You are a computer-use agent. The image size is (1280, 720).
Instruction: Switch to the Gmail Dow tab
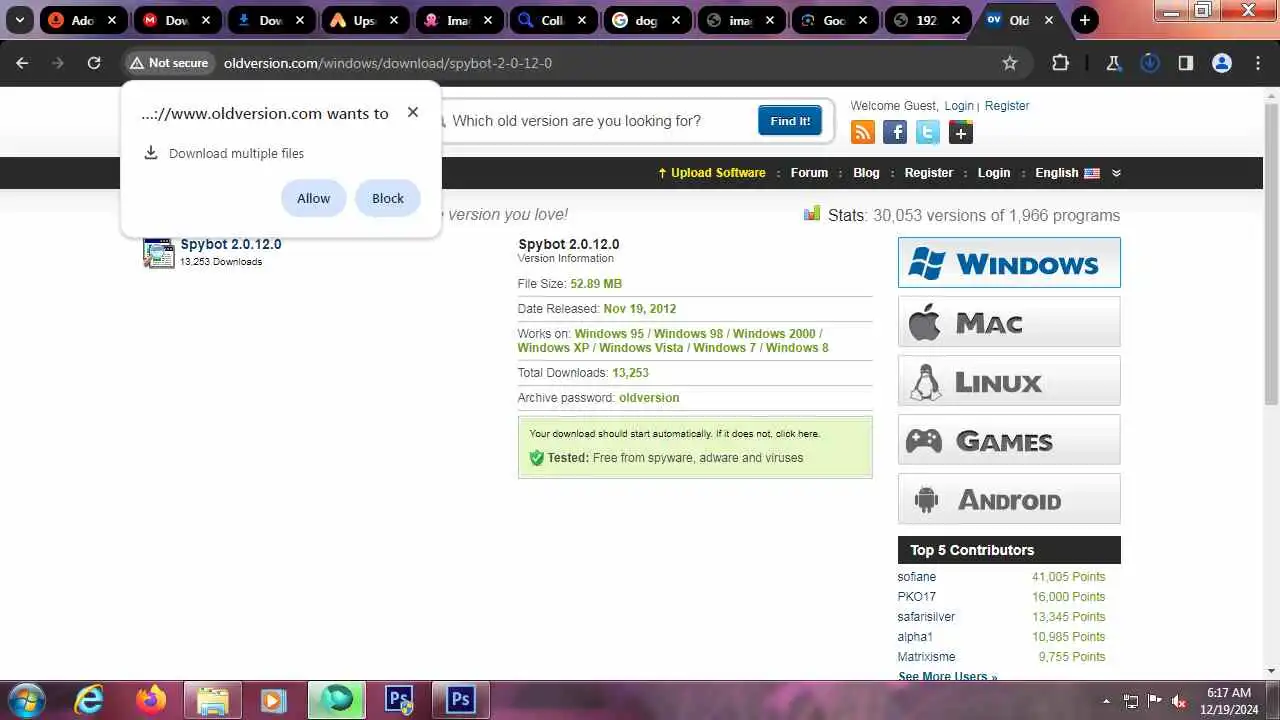176,20
